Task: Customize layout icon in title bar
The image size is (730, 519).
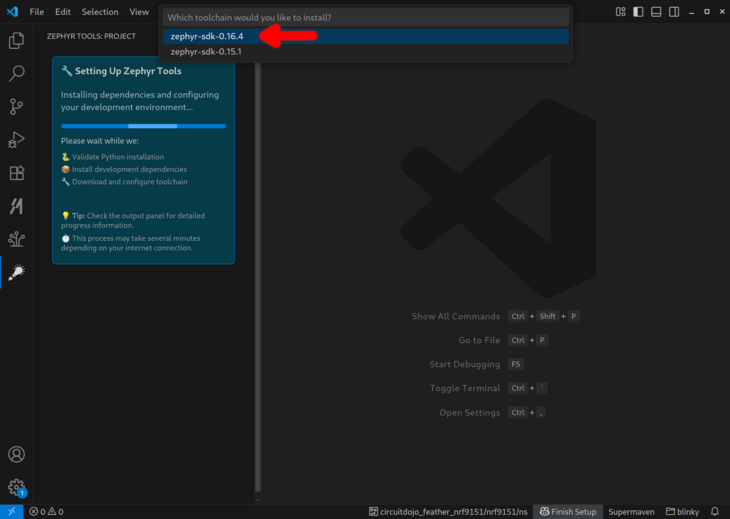Action: (x=621, y=12)
